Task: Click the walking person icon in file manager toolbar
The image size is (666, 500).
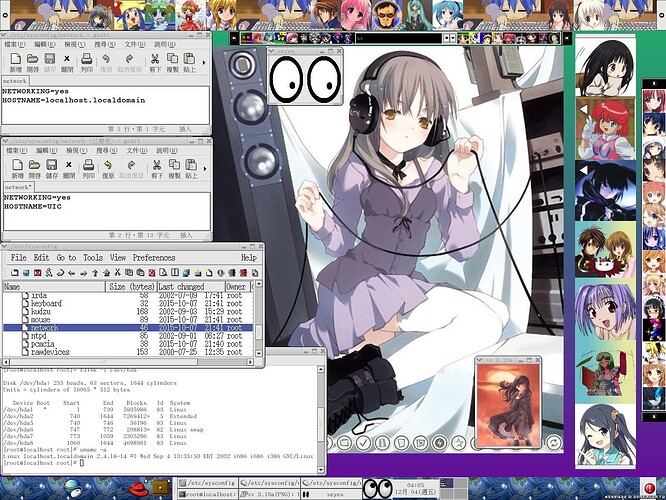Action: point(49,273)
